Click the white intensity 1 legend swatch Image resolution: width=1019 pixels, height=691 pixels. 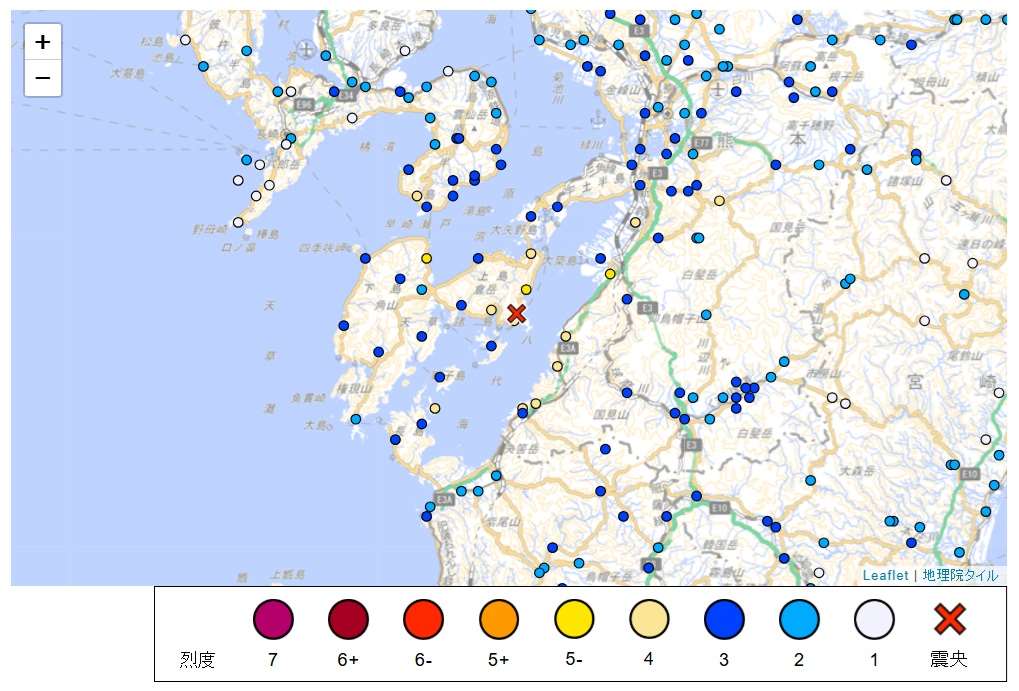coord(875,619)
